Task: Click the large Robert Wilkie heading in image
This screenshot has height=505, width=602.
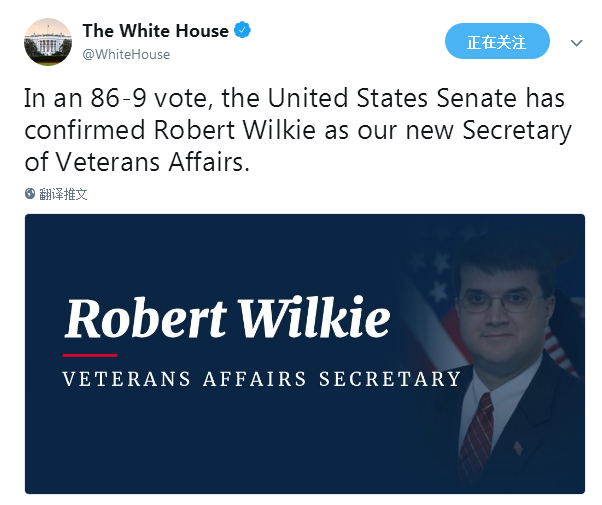Action: pos(228,318)
